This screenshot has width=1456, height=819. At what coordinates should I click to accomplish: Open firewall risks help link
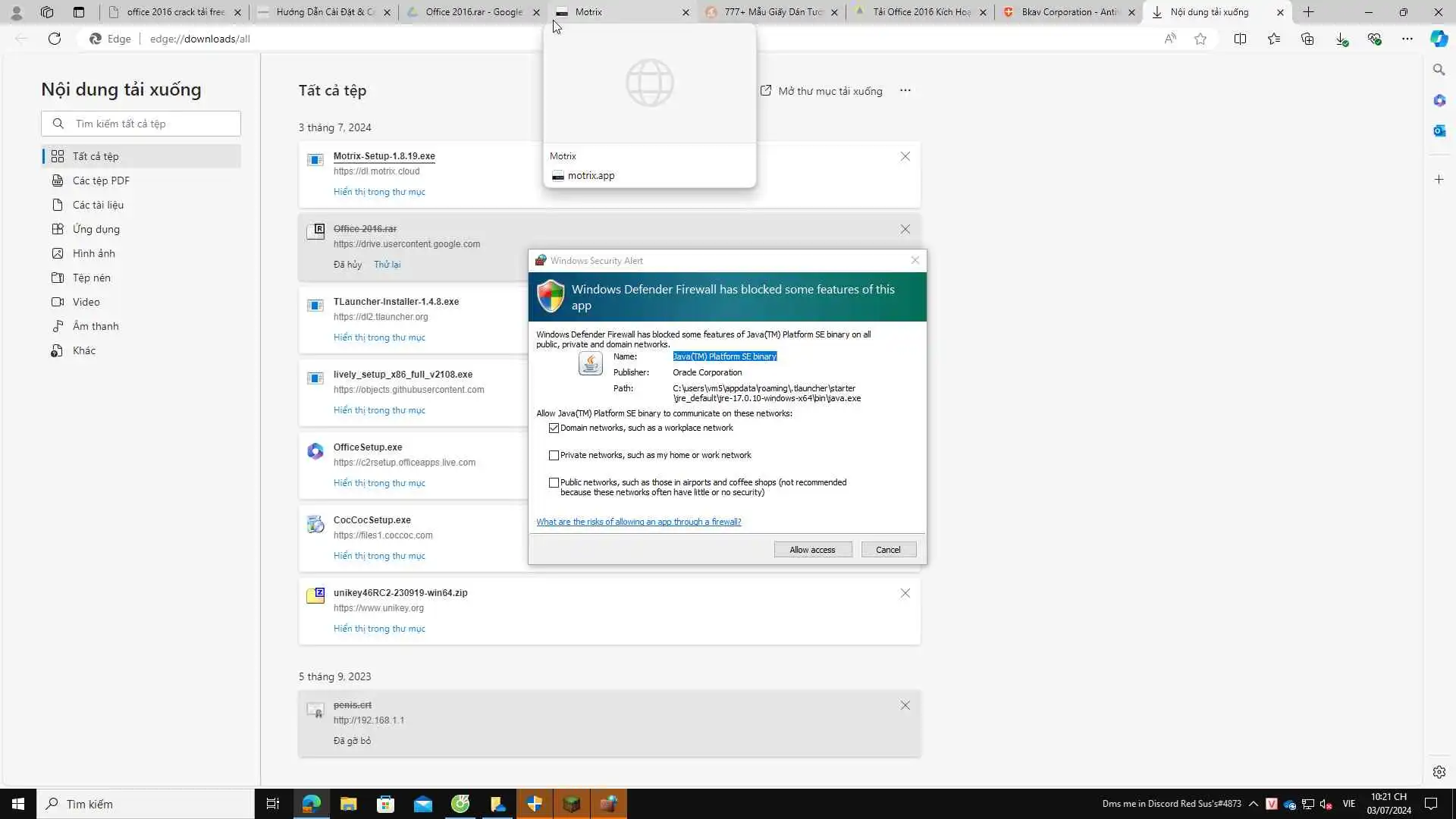[639, 522]
